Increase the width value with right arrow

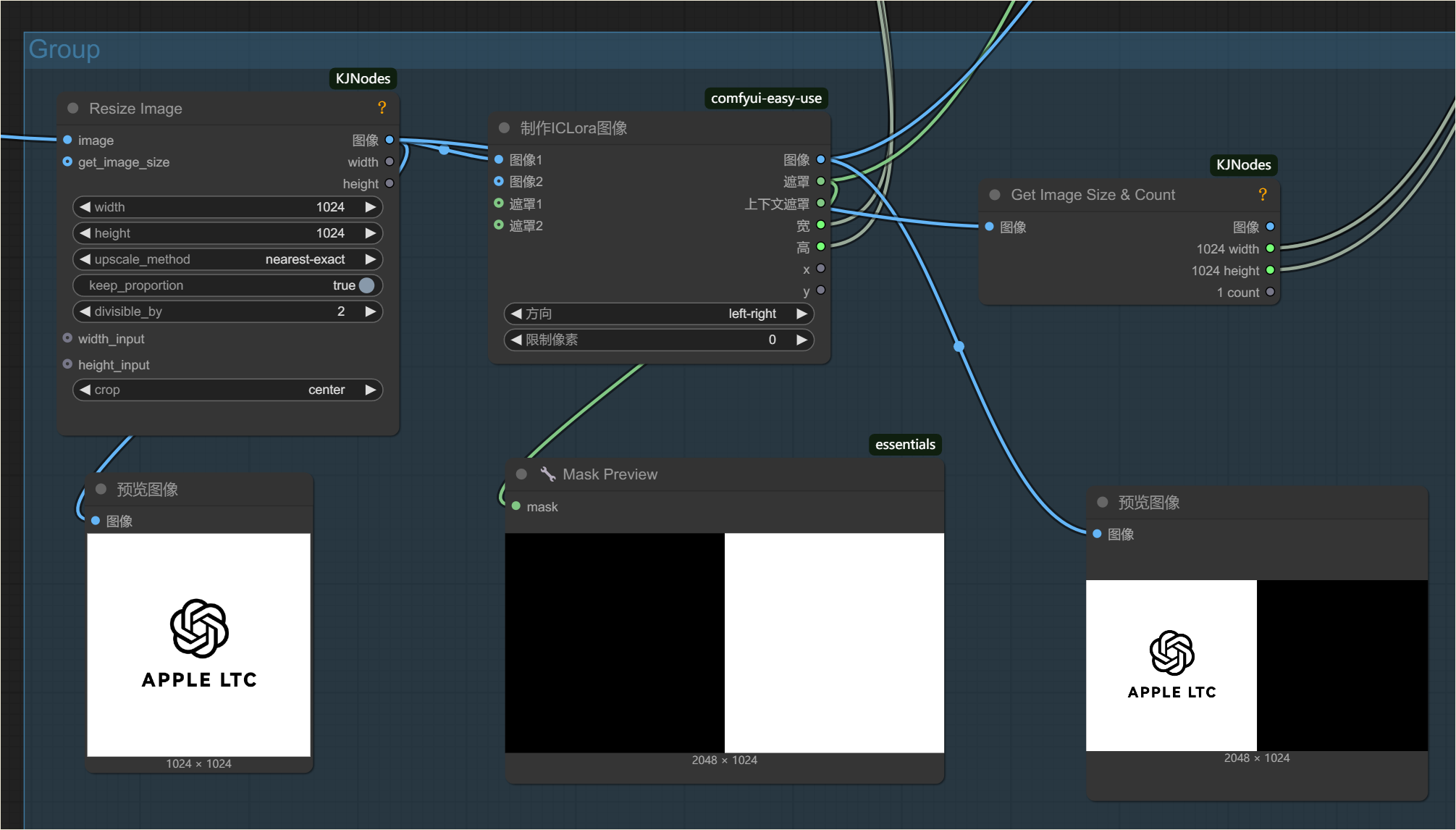pyautogui.click(x=371, y=207)
